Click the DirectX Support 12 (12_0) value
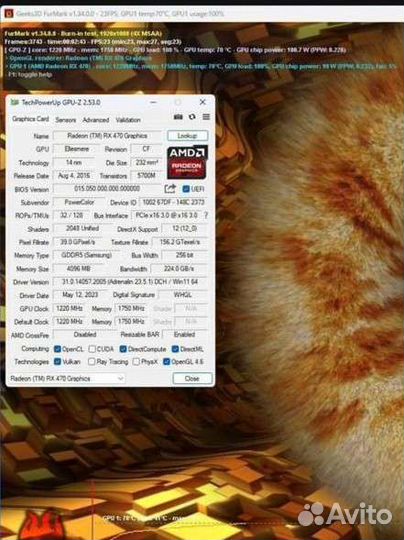The height and width of the screenshot is (540, 404). 184,229
